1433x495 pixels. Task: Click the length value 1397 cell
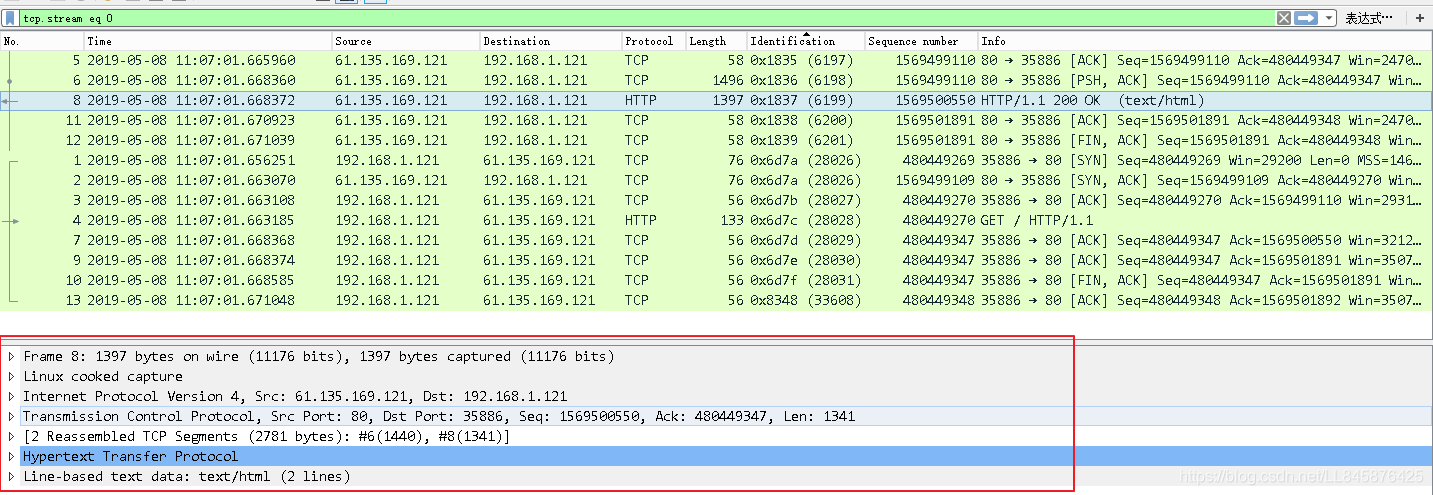coord(727,101)
